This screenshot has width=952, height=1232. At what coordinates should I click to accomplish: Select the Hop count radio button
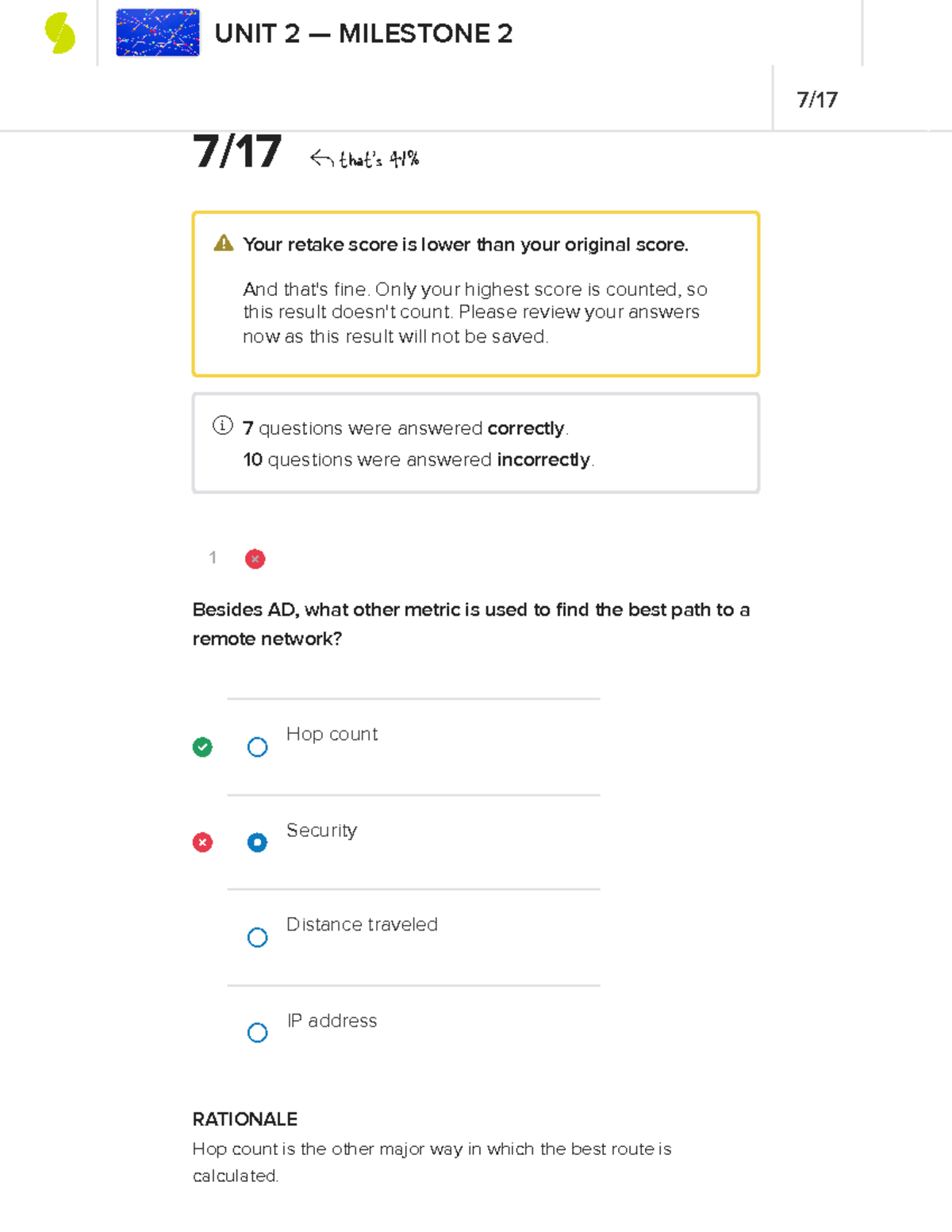point(257,746)
